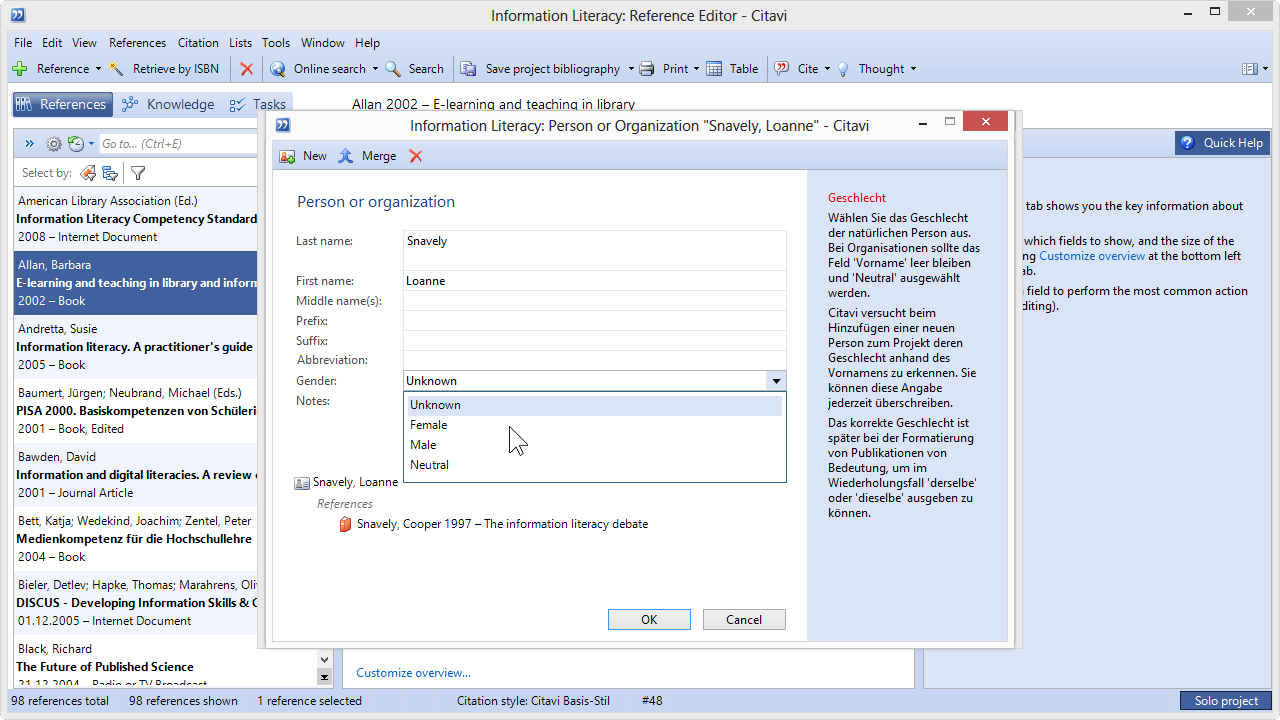Click the gear settings icon in navigation pane

(x=54, y=144)
